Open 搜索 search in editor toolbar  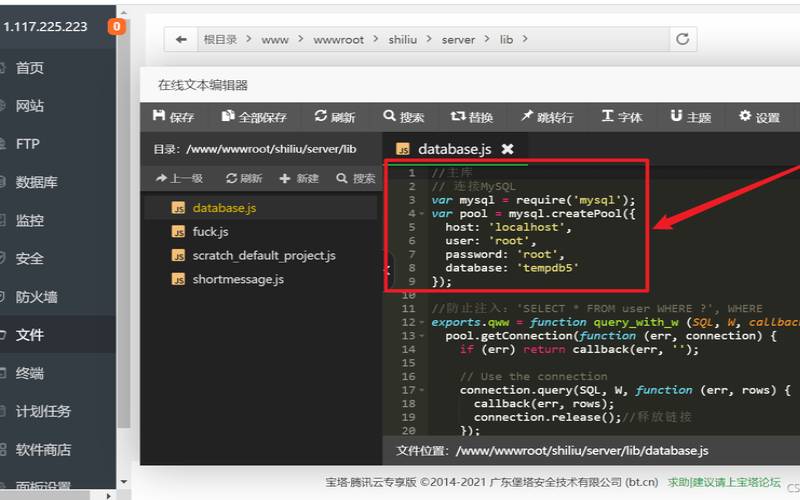[x=404, y=117]
